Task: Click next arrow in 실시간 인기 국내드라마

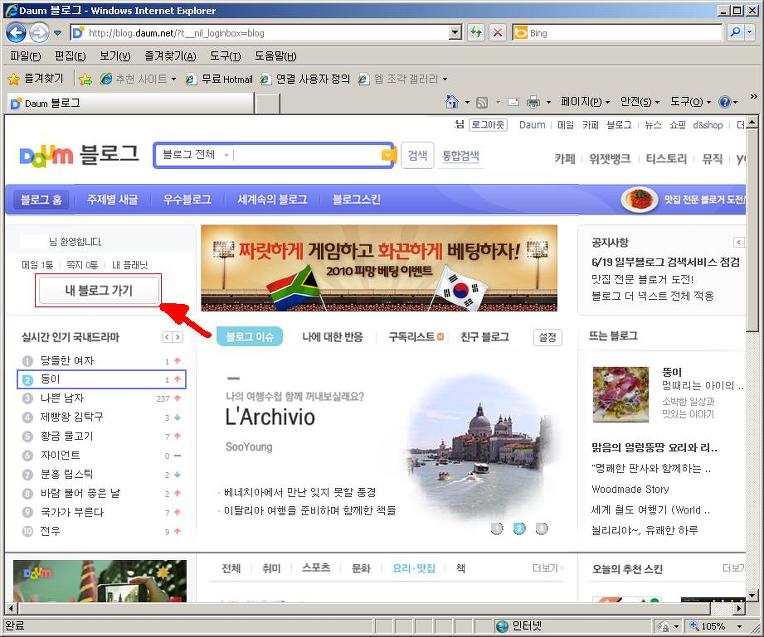Action: [x=177, y=337]
